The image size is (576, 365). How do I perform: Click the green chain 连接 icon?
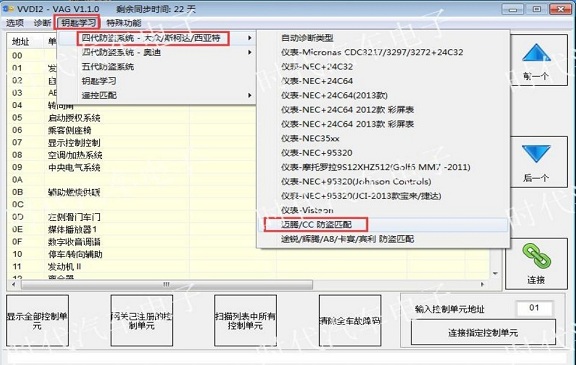536,256
